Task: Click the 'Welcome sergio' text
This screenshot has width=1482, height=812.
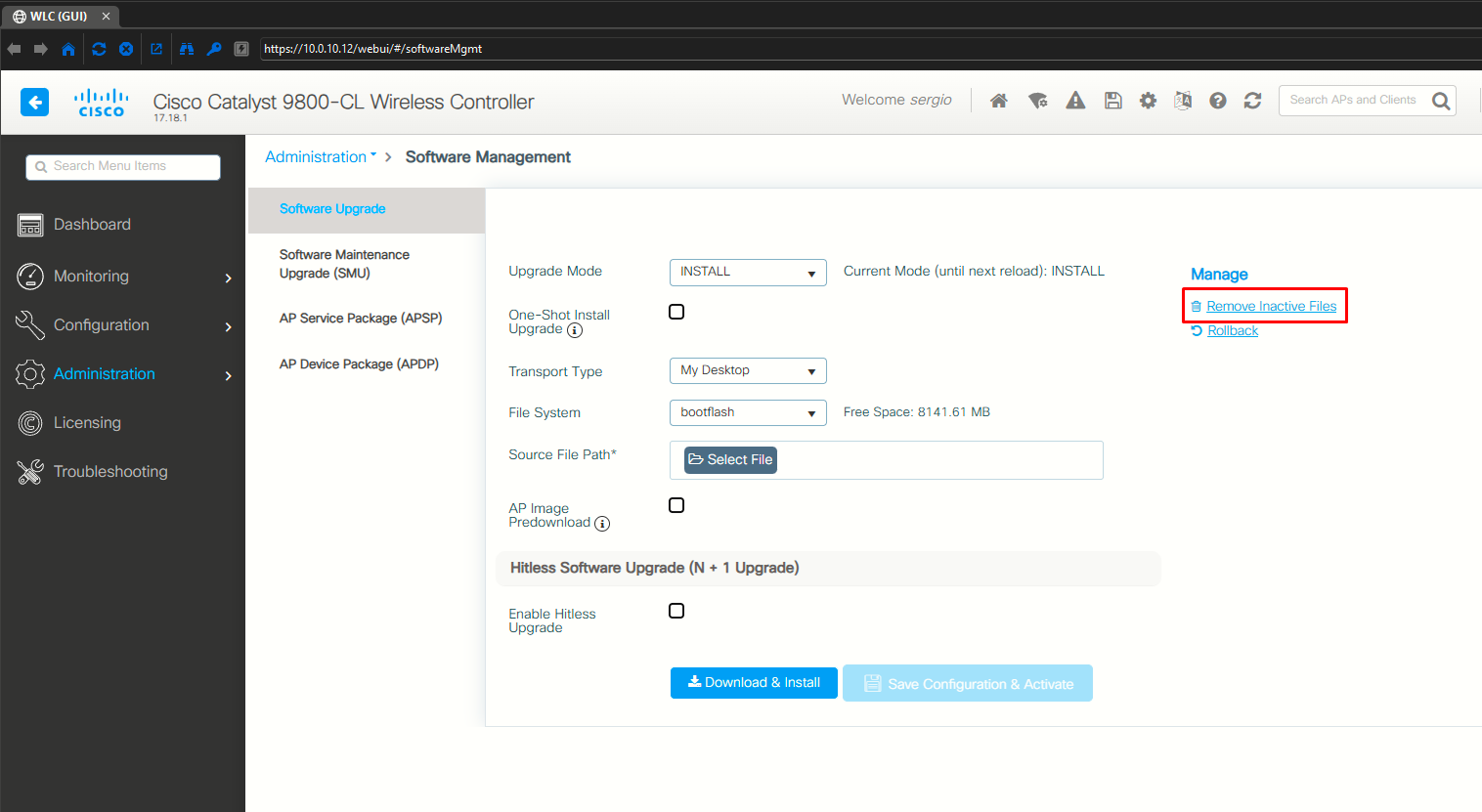Action: pyautogui.click(x=896, y=100)
